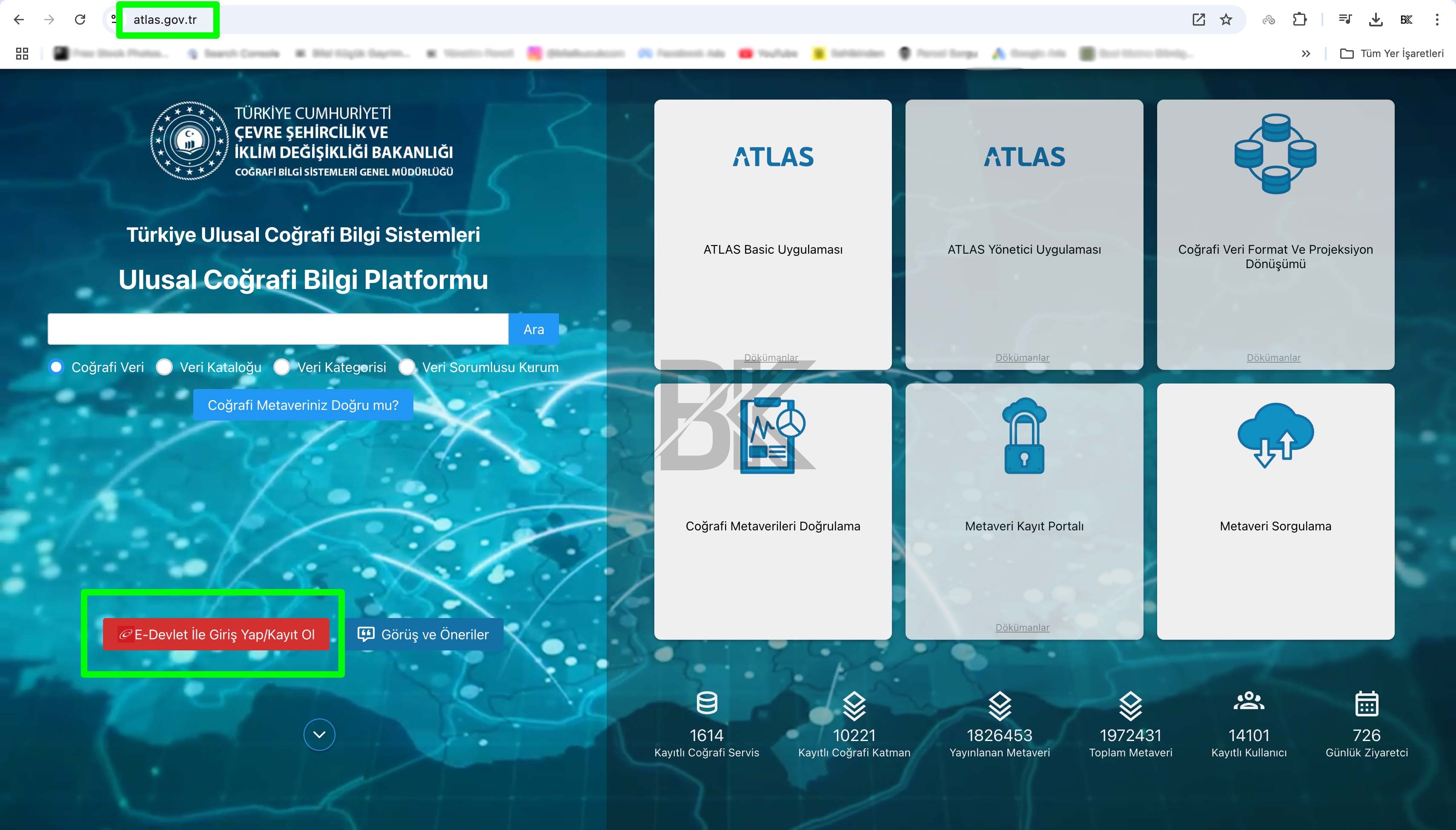The image size is (1456, 830).
Task: Click the cloud padlock icon
Action: pos(1024,436)
